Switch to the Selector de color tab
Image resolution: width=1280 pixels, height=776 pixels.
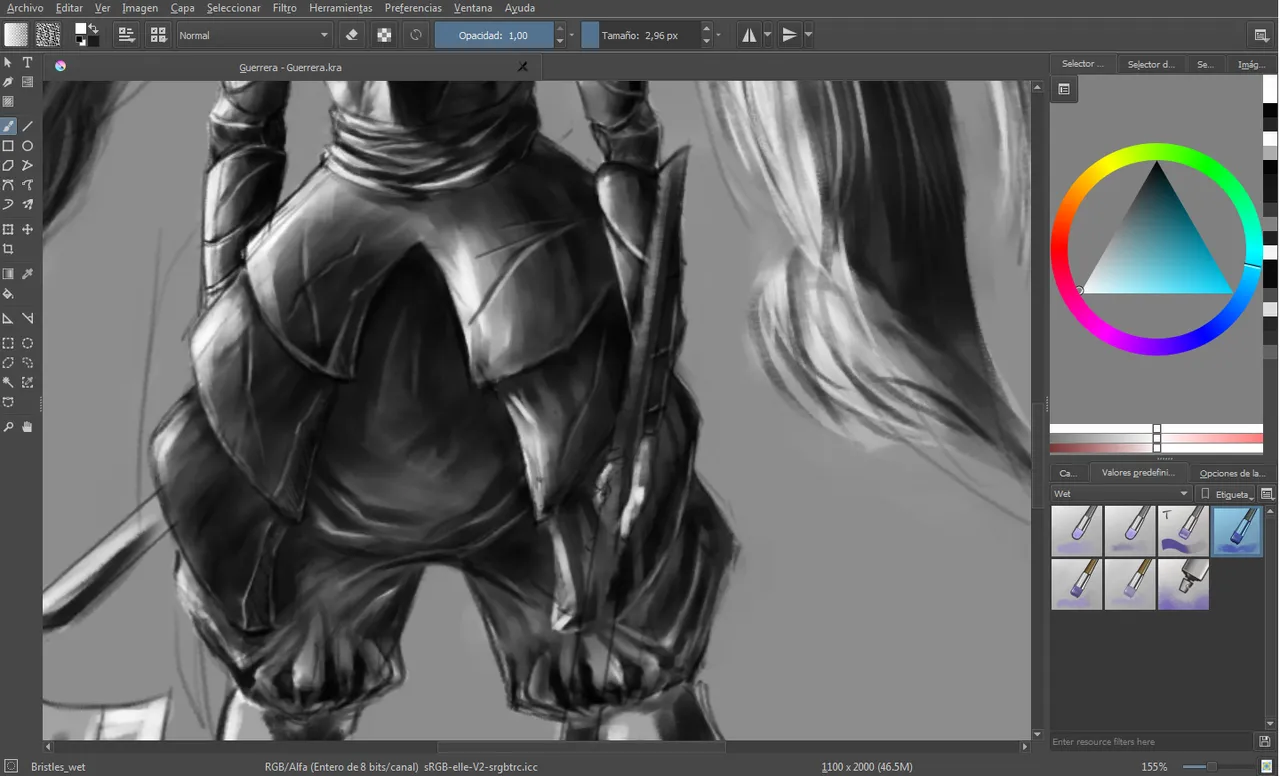[1151, 64]
